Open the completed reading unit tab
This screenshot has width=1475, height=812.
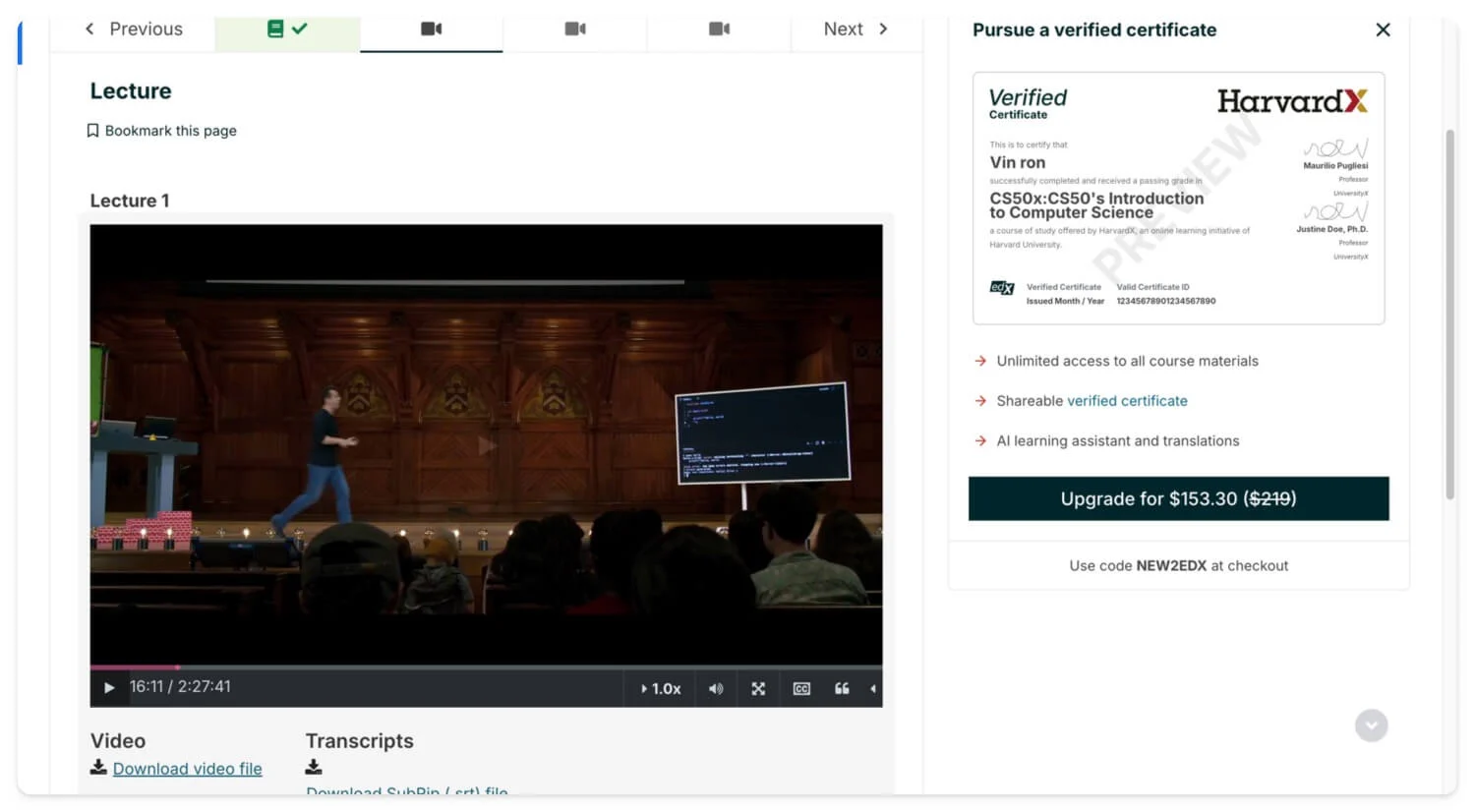pos(287,29)
